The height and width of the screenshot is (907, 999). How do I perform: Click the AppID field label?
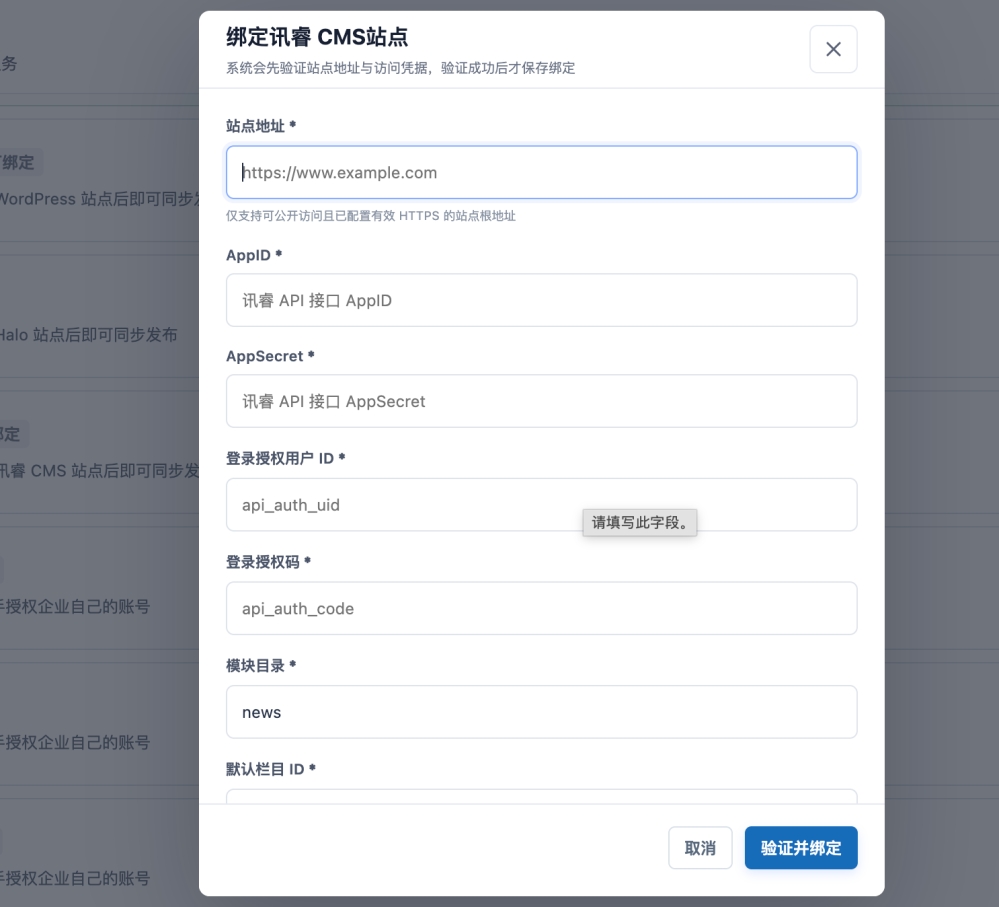pyautogui.click(x=254, y=255)
